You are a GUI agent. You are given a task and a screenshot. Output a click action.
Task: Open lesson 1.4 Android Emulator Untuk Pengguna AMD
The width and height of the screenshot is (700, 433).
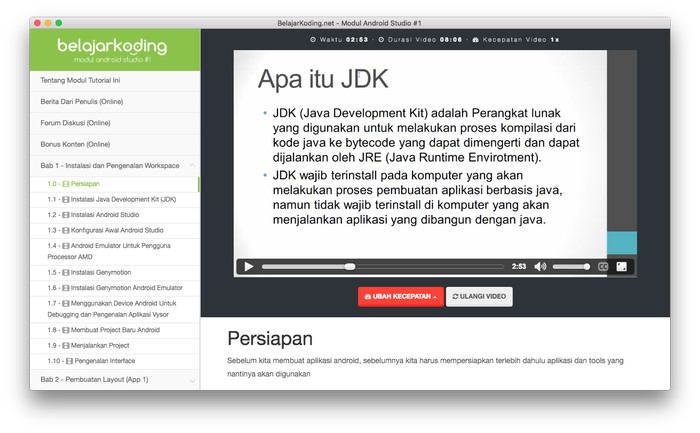click(x=115, y=251)
